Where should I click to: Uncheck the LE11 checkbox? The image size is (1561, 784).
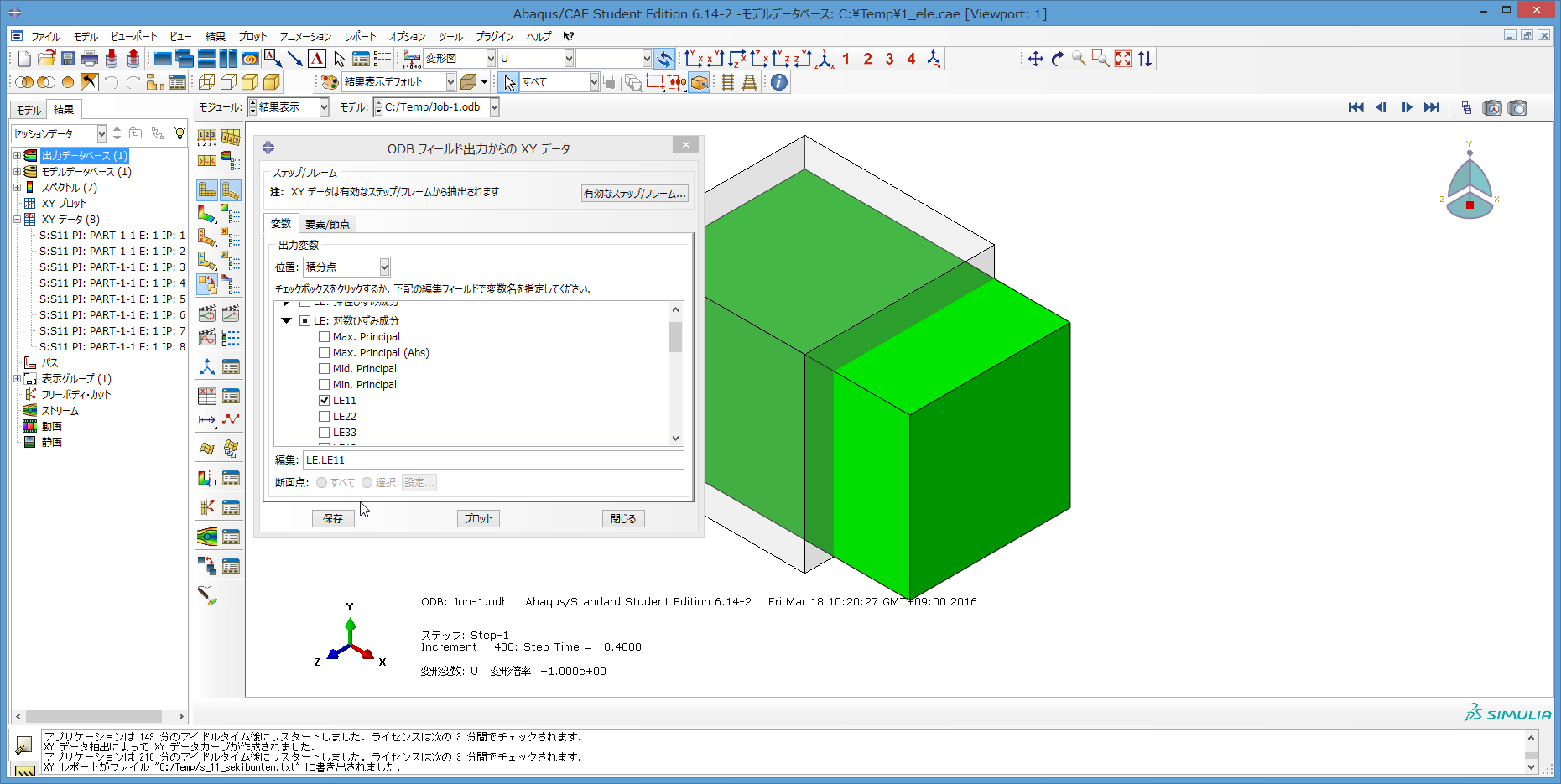point(324,401)
